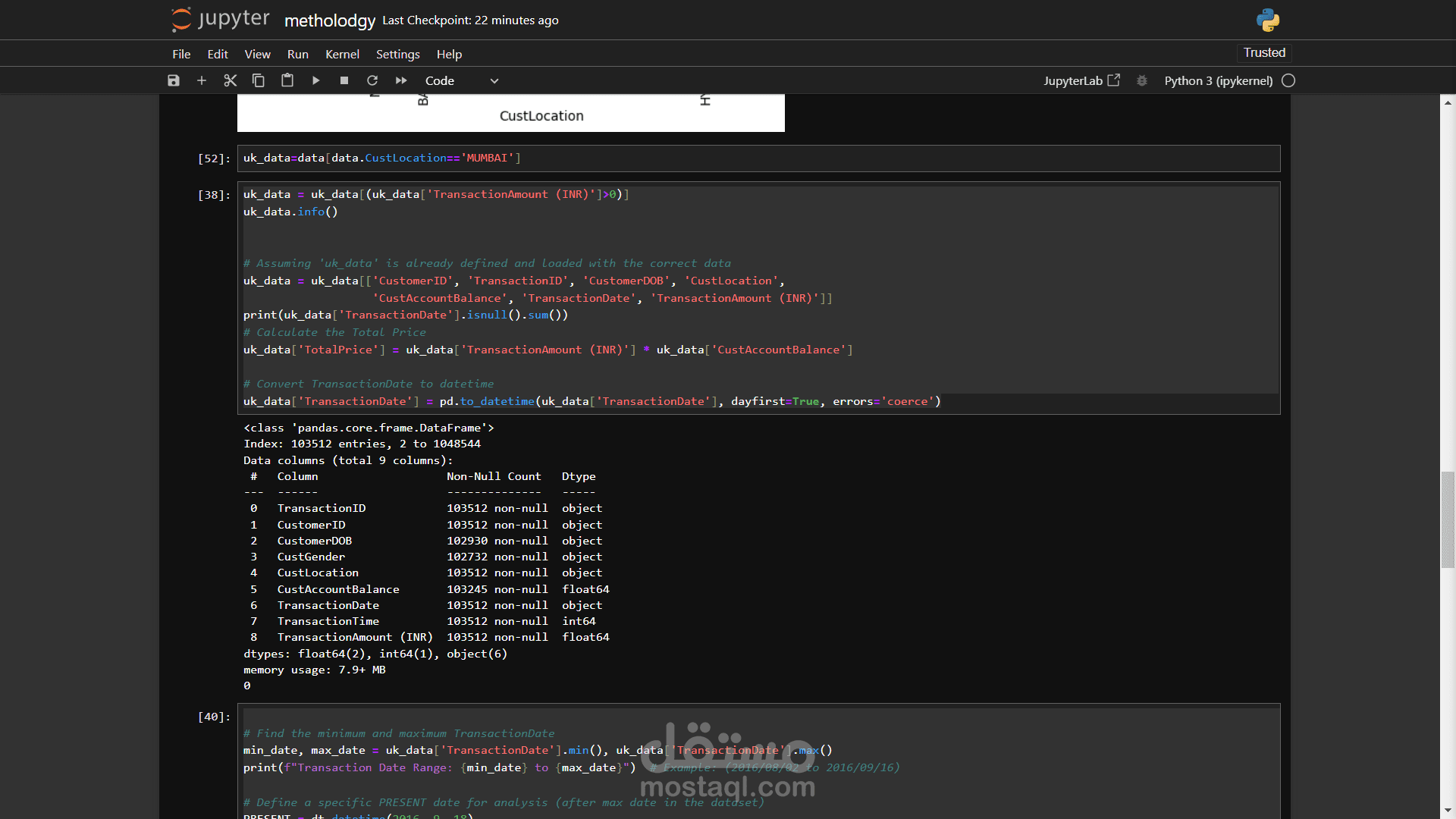Insert a new cell with plus icon

click(202, 80)
